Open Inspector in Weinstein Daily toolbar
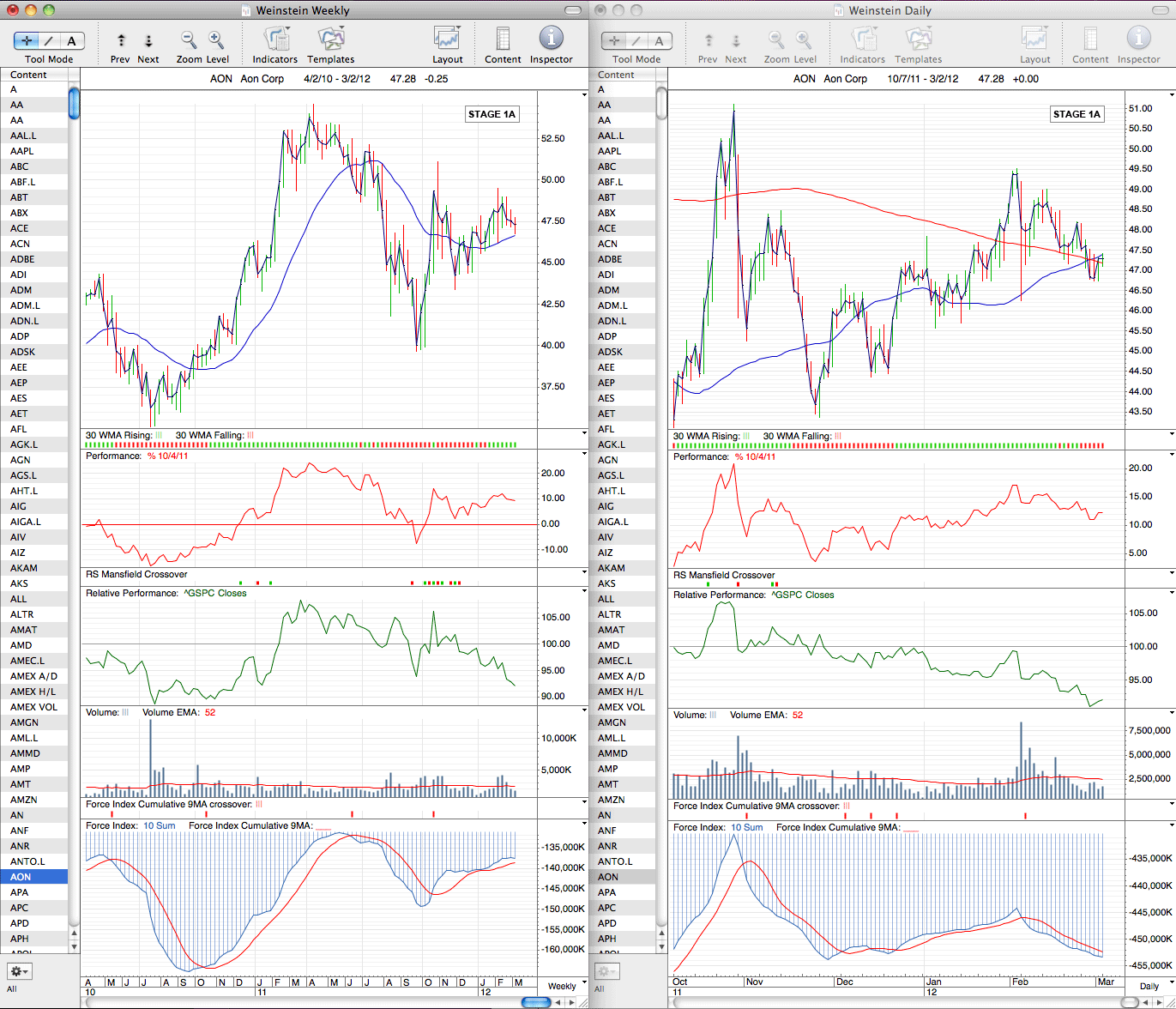This screenshot has width=1176, height=1009. click(1138, 39)
